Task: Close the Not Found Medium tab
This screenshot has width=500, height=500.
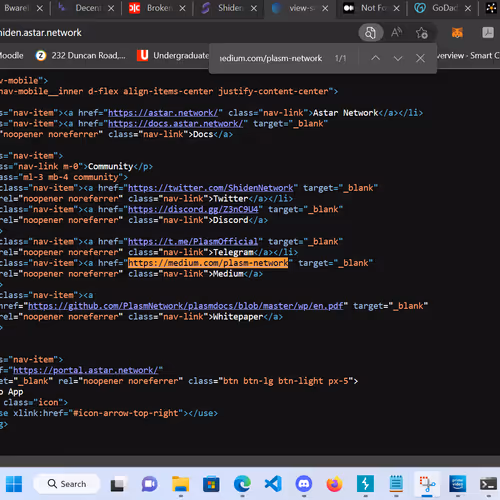Action: pos(396,8)
